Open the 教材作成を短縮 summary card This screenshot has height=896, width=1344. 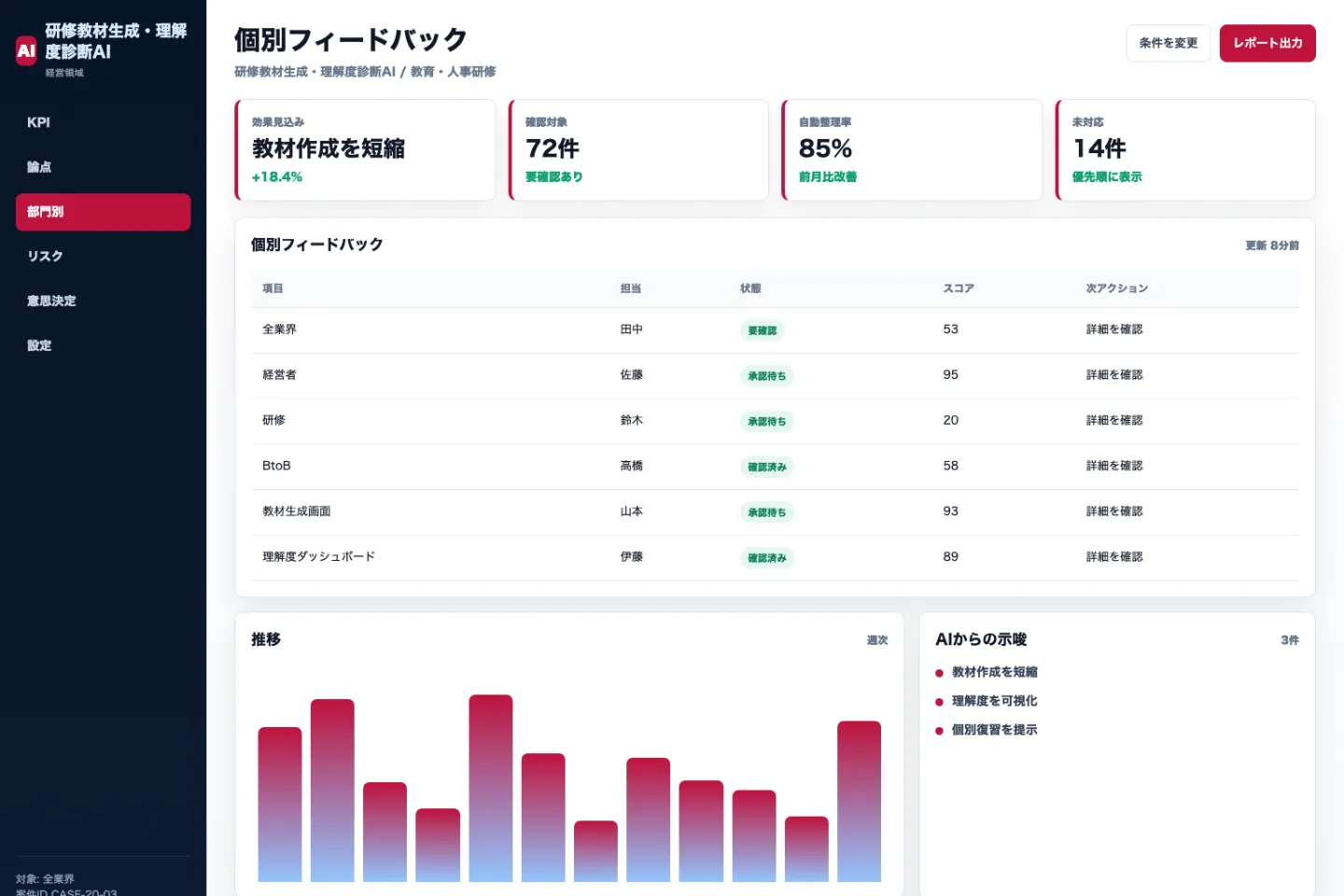pos(365,149)
